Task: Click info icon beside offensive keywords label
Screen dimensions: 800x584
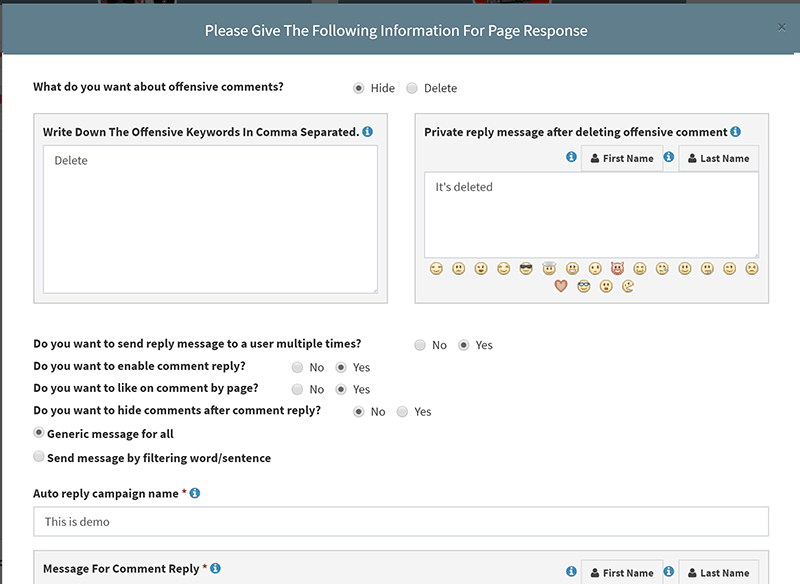Action: click(367, 132)
